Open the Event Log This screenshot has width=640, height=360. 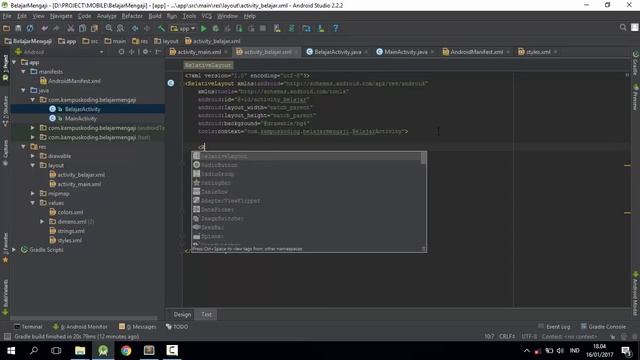[x=554, y=327]
